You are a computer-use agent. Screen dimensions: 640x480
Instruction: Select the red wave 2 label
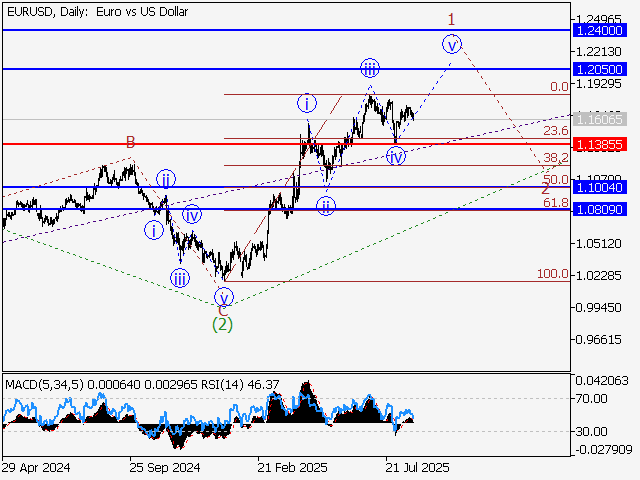544,188
